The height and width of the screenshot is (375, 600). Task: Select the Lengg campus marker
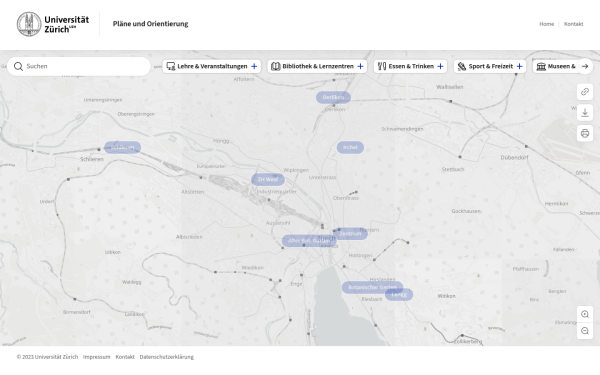coord(399,295)
